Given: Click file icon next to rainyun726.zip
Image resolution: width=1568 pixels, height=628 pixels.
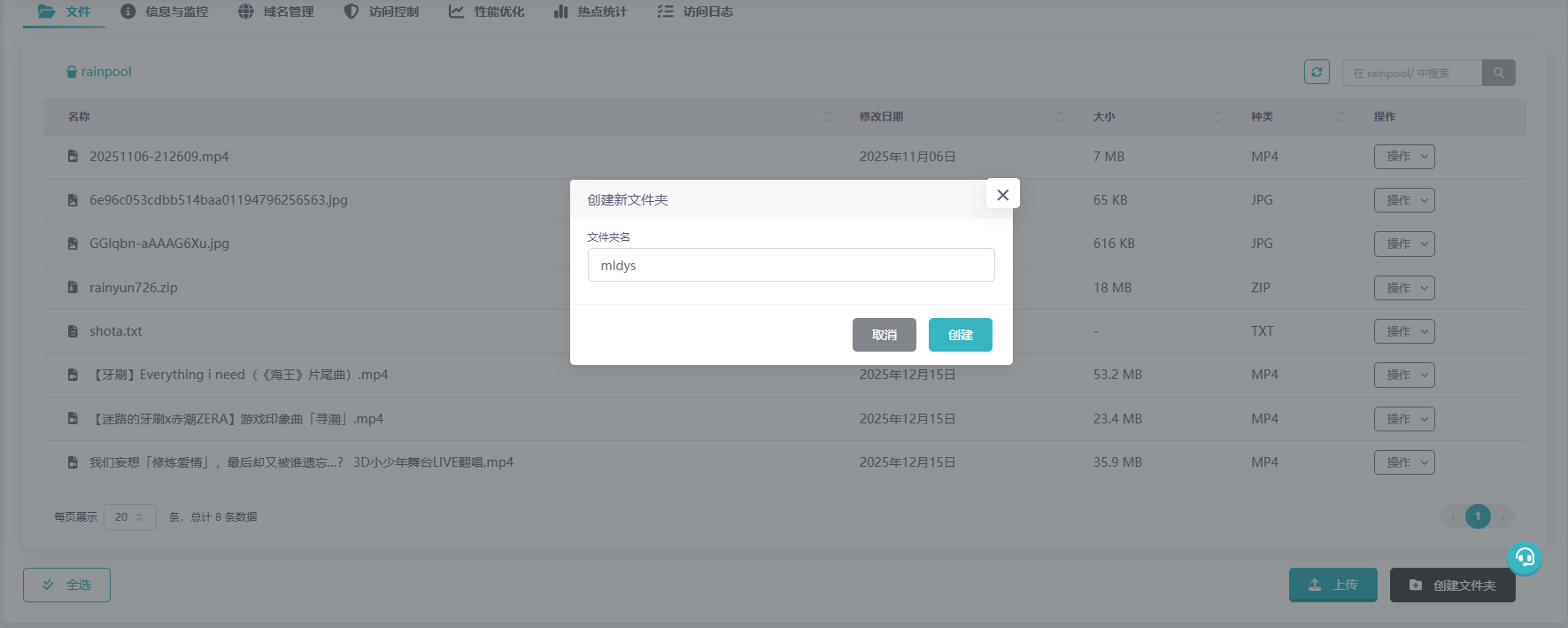Looking at the screenshot, I should coord(73,288).
